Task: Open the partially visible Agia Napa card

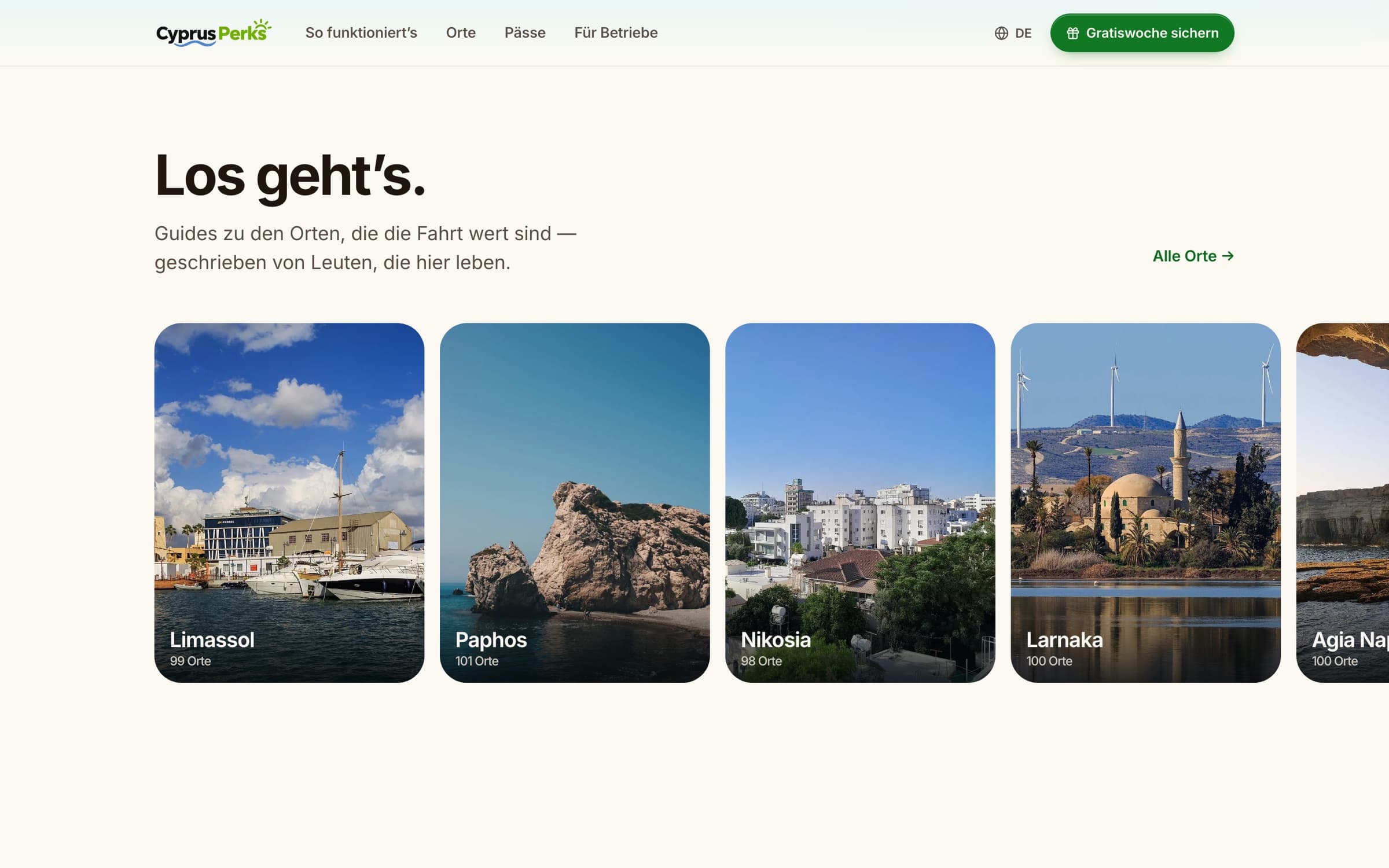Action: tap(1343, 502)
